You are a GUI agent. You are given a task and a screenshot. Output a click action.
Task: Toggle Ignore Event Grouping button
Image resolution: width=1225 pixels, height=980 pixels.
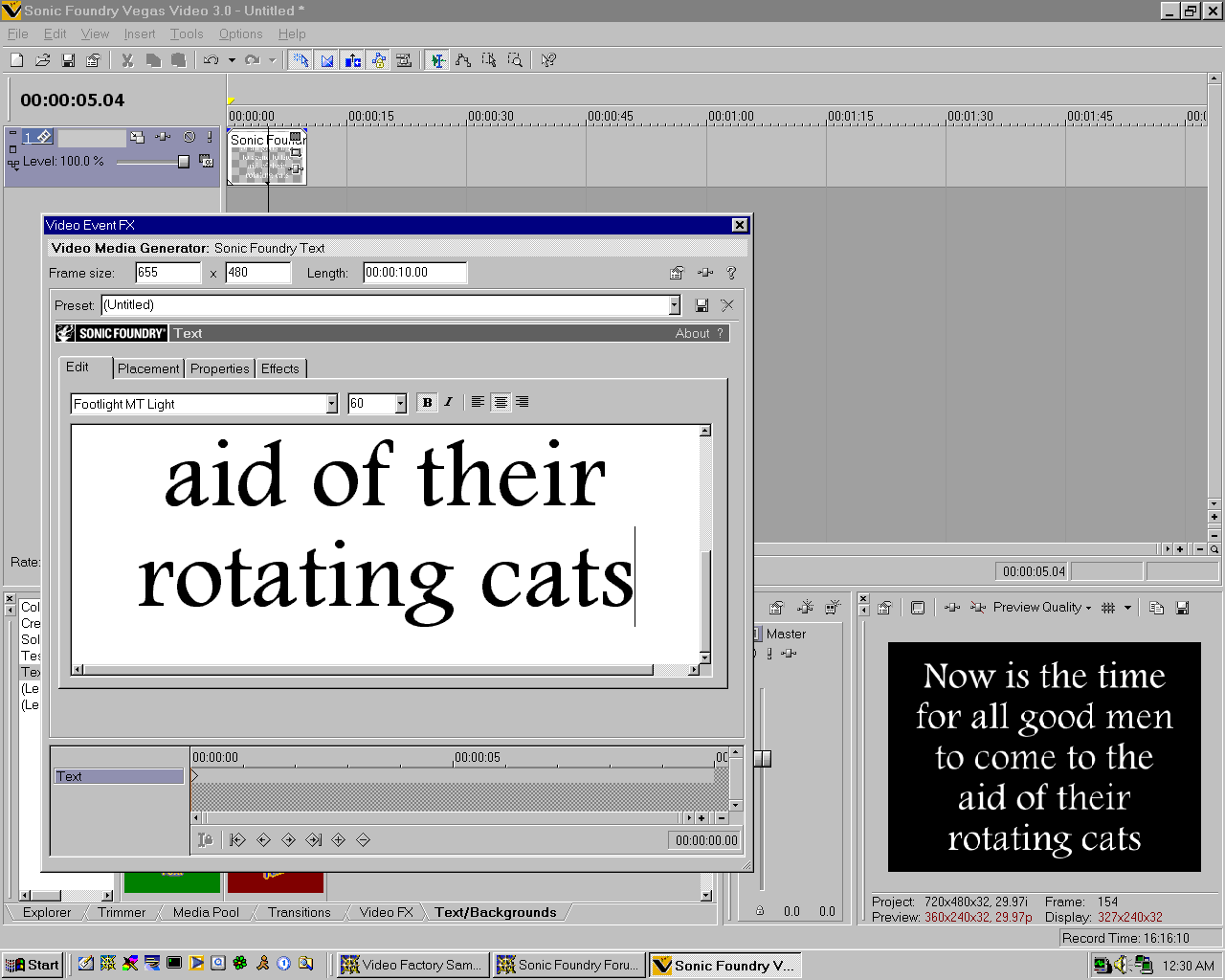(404, 60)
